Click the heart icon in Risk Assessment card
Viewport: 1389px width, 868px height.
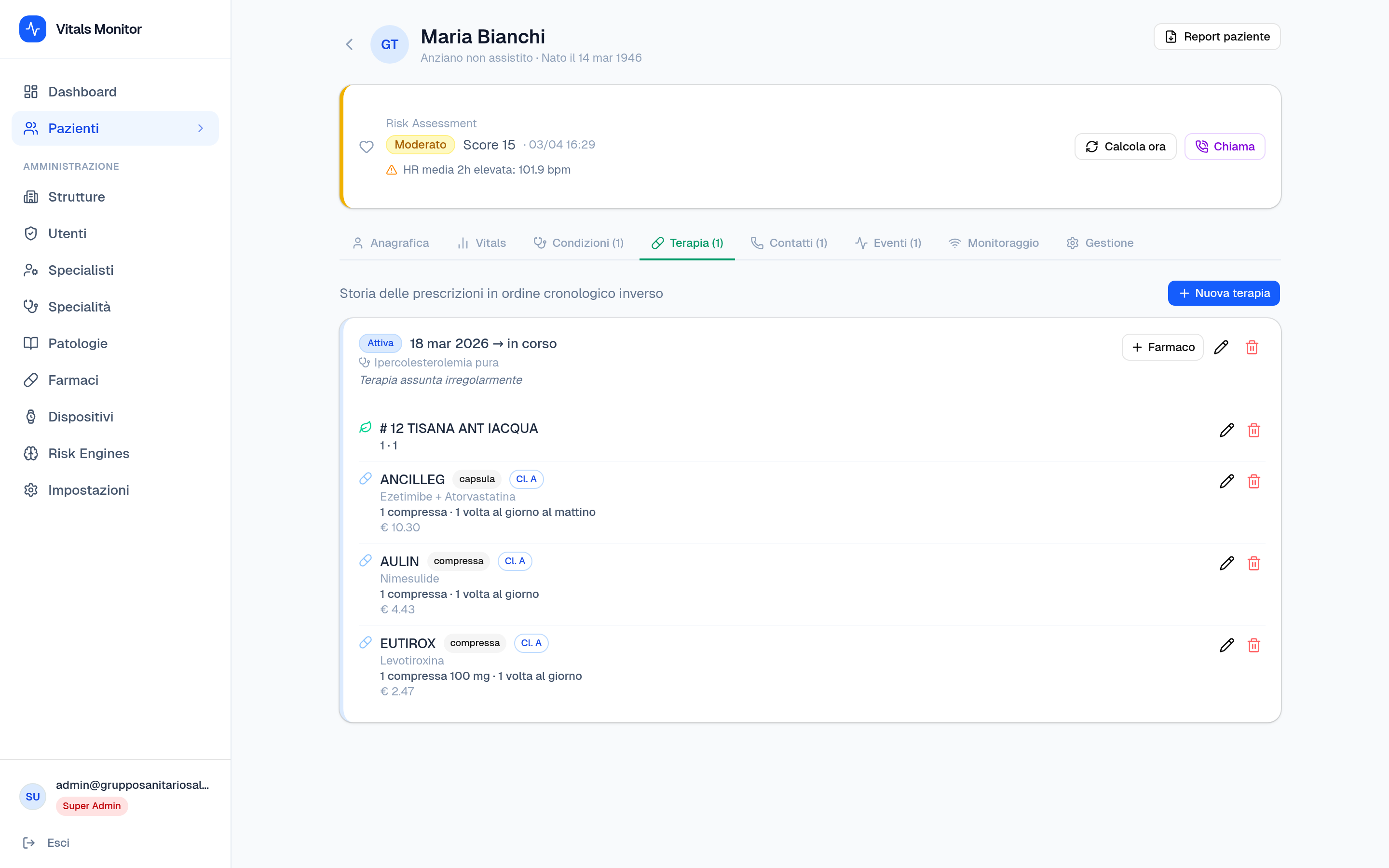[x=366, y=147]
